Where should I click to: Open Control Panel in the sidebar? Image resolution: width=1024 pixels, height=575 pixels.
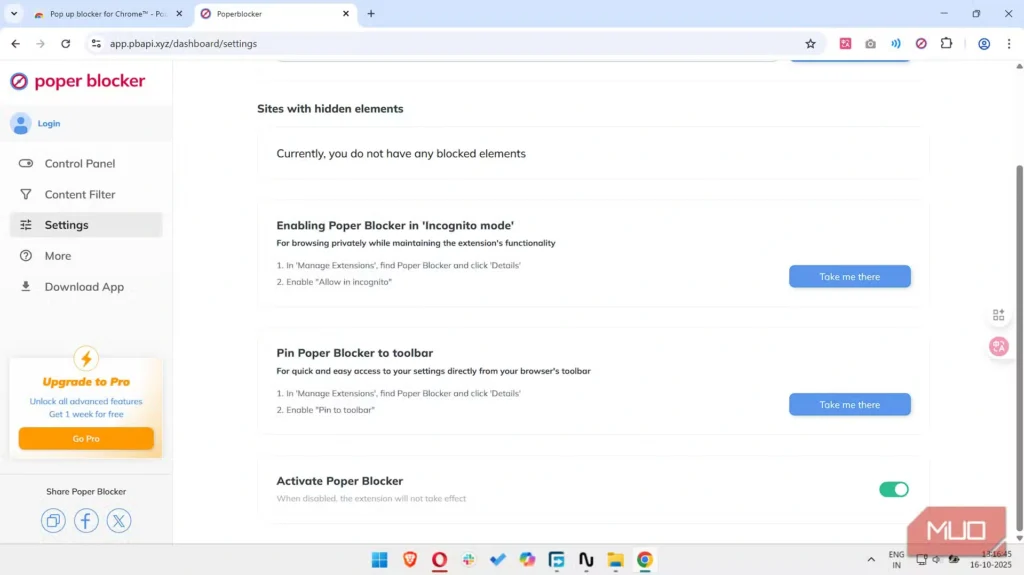[x=80, y=164]
